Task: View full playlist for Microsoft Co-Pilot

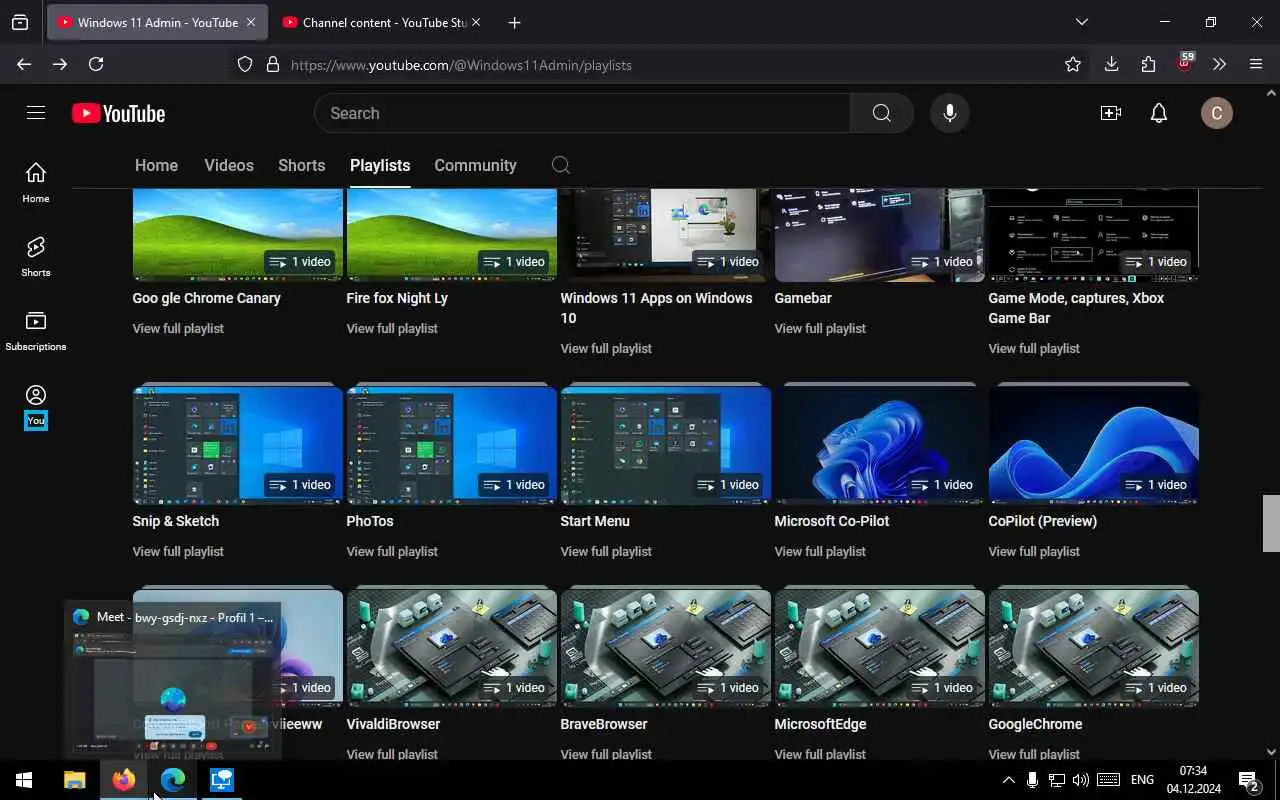Action: click(x=820, y=551)
